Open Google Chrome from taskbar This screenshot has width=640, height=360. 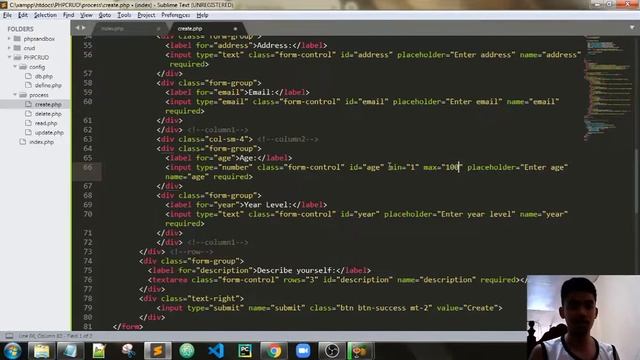[274, 351]
